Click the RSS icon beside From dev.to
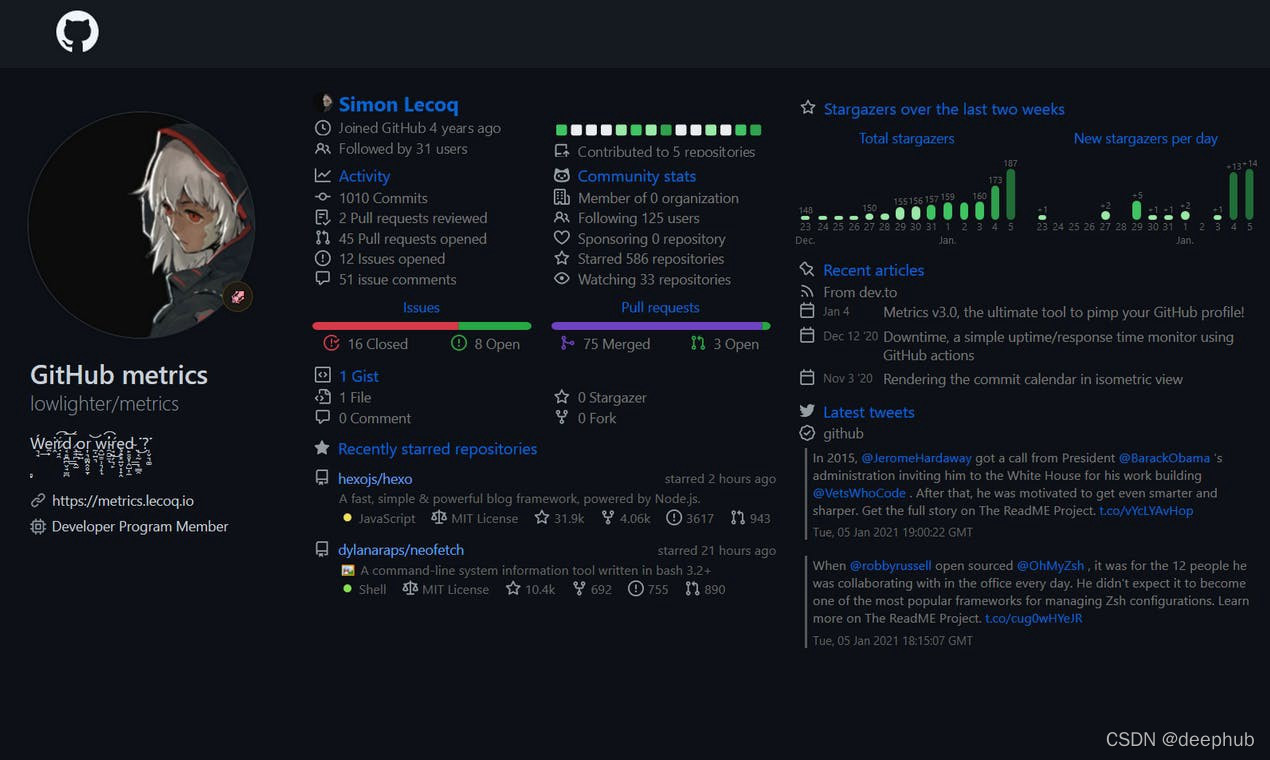This screenshot has width=1270, height=760. pyautogui.click(x=808, y=292)
